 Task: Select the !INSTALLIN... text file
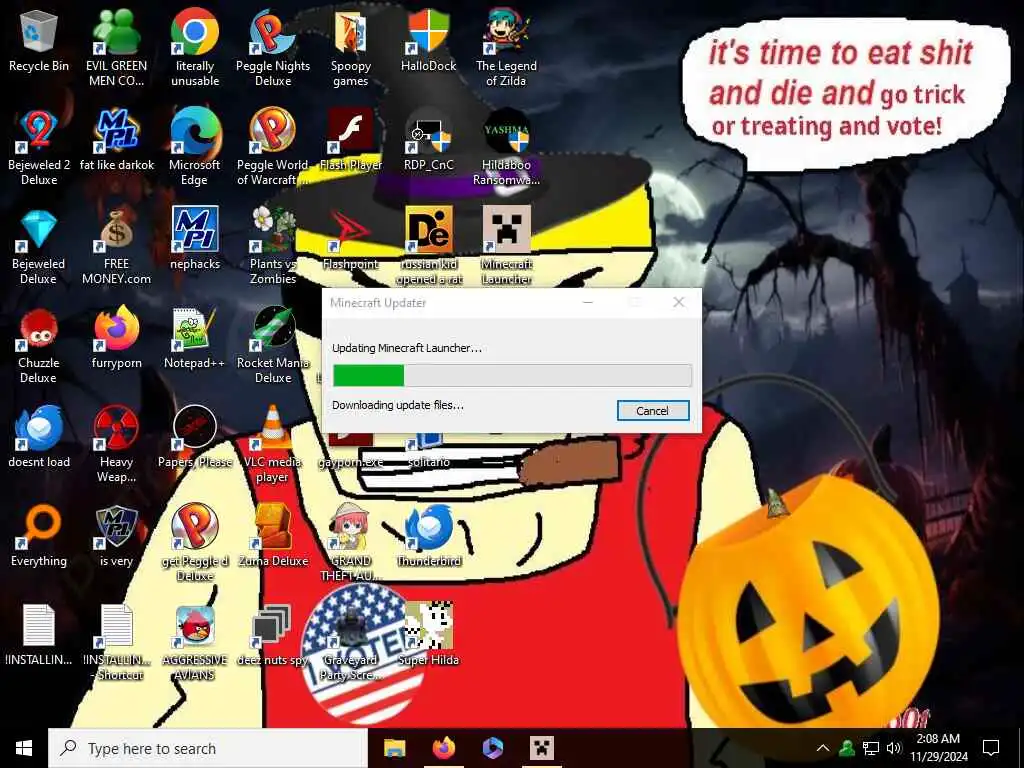point(39,636)
